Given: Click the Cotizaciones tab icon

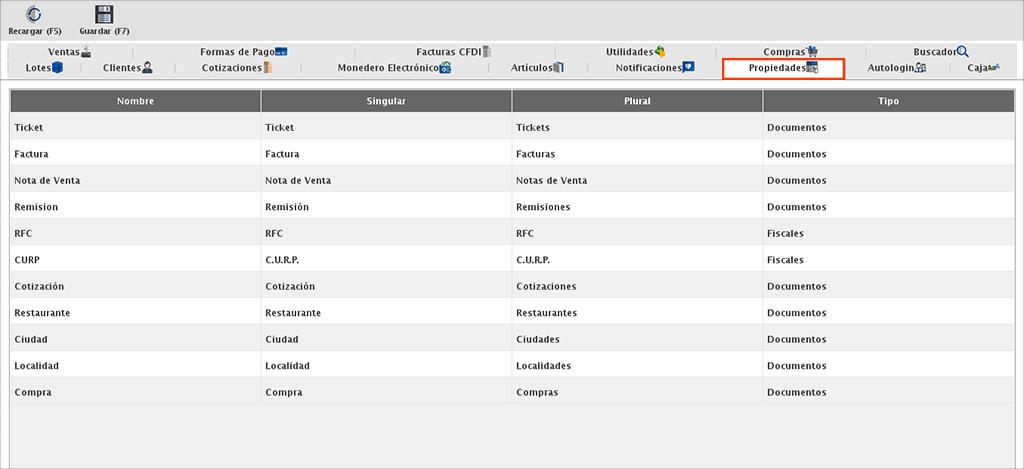Looking at the screenshot, I should (267, 68).
